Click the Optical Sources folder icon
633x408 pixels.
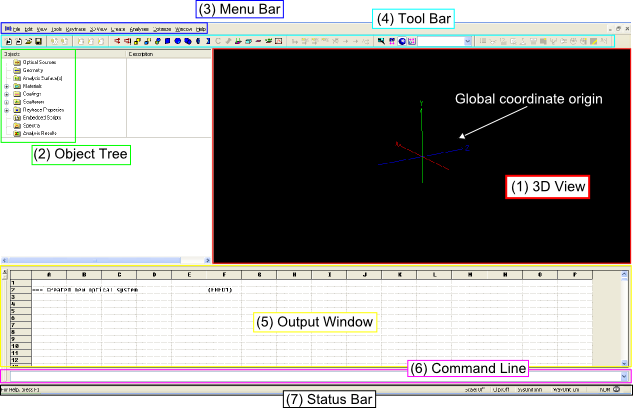tap(17, 64)
